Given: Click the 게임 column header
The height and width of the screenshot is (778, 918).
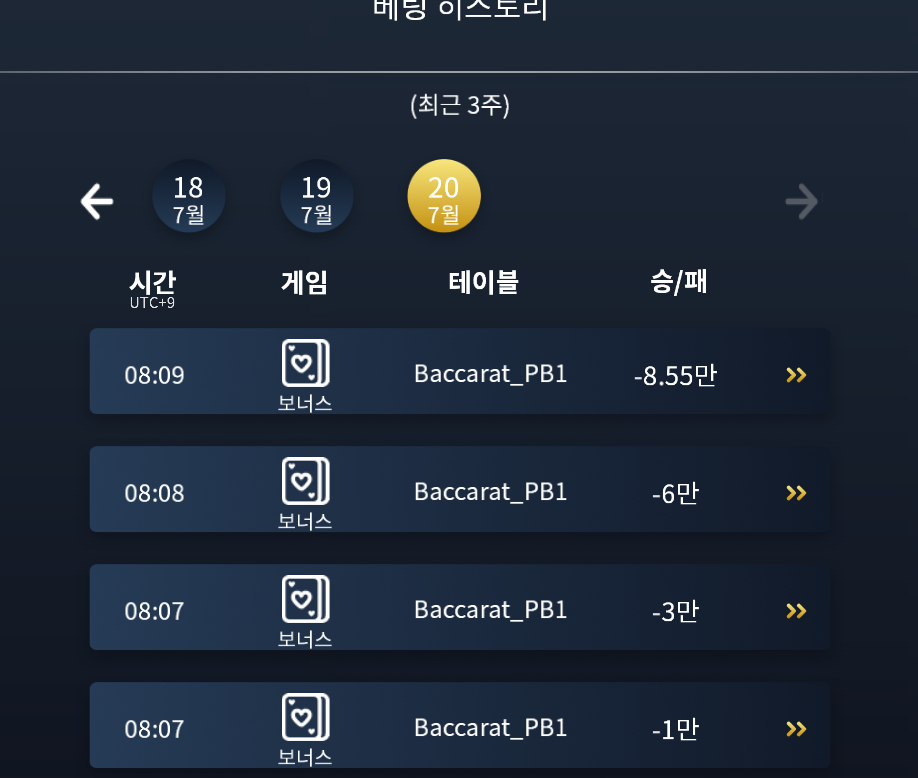Looking at the screenshot, I should pyautogui.click(x=304, y=282).
